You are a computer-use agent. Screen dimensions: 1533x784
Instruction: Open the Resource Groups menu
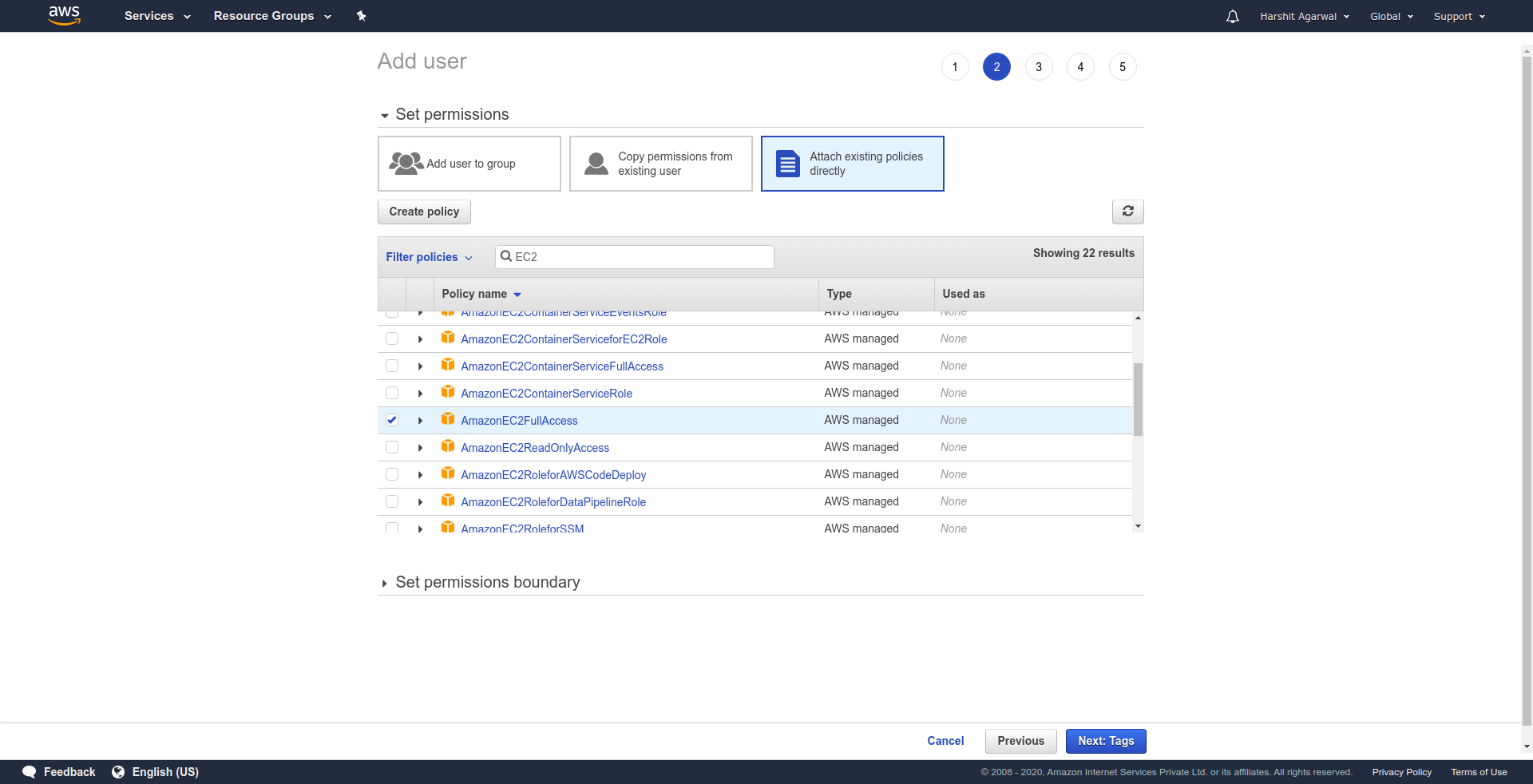[x=271, y=16]
